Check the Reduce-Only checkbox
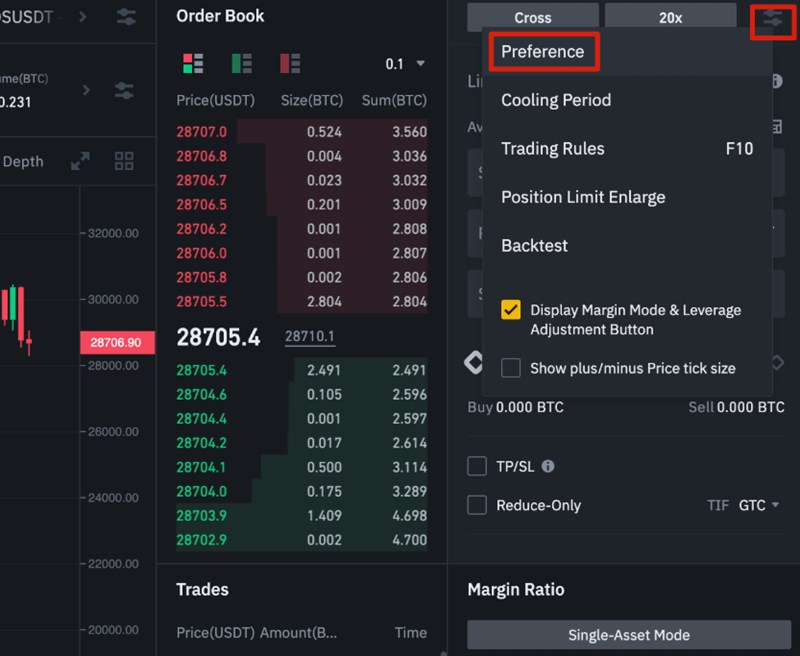This screenshot has width=800, height=656. tap(478, 505)
